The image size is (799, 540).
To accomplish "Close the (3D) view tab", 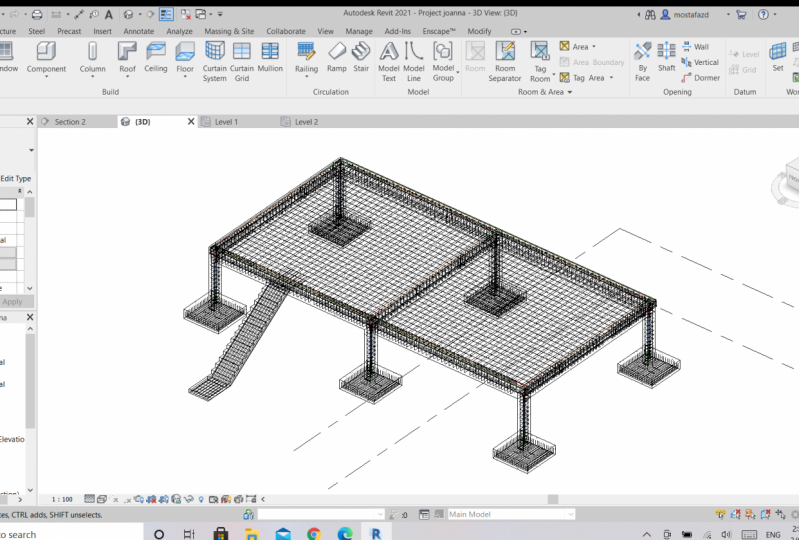I will click(191, 121).
